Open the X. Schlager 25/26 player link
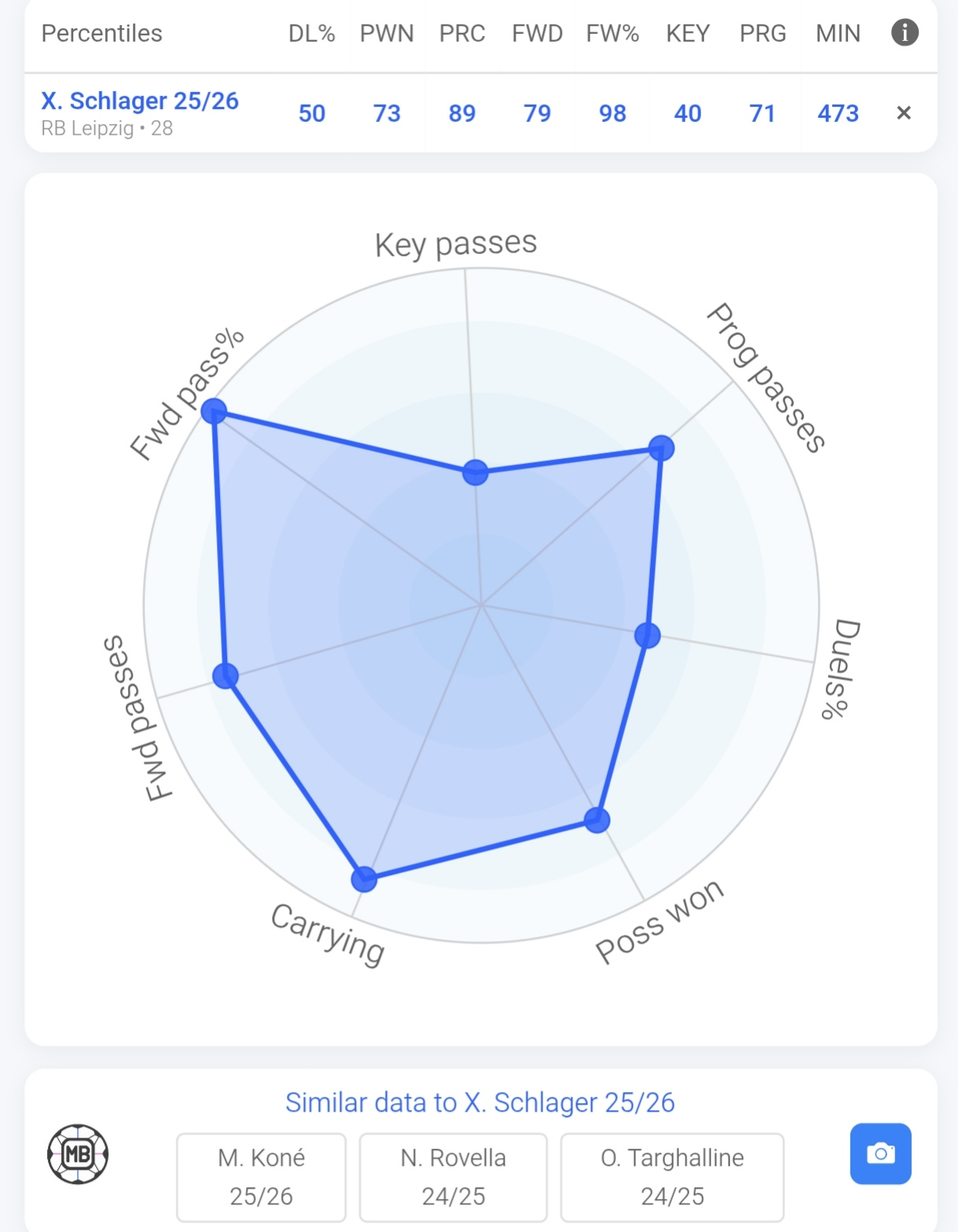 point(140,101)
